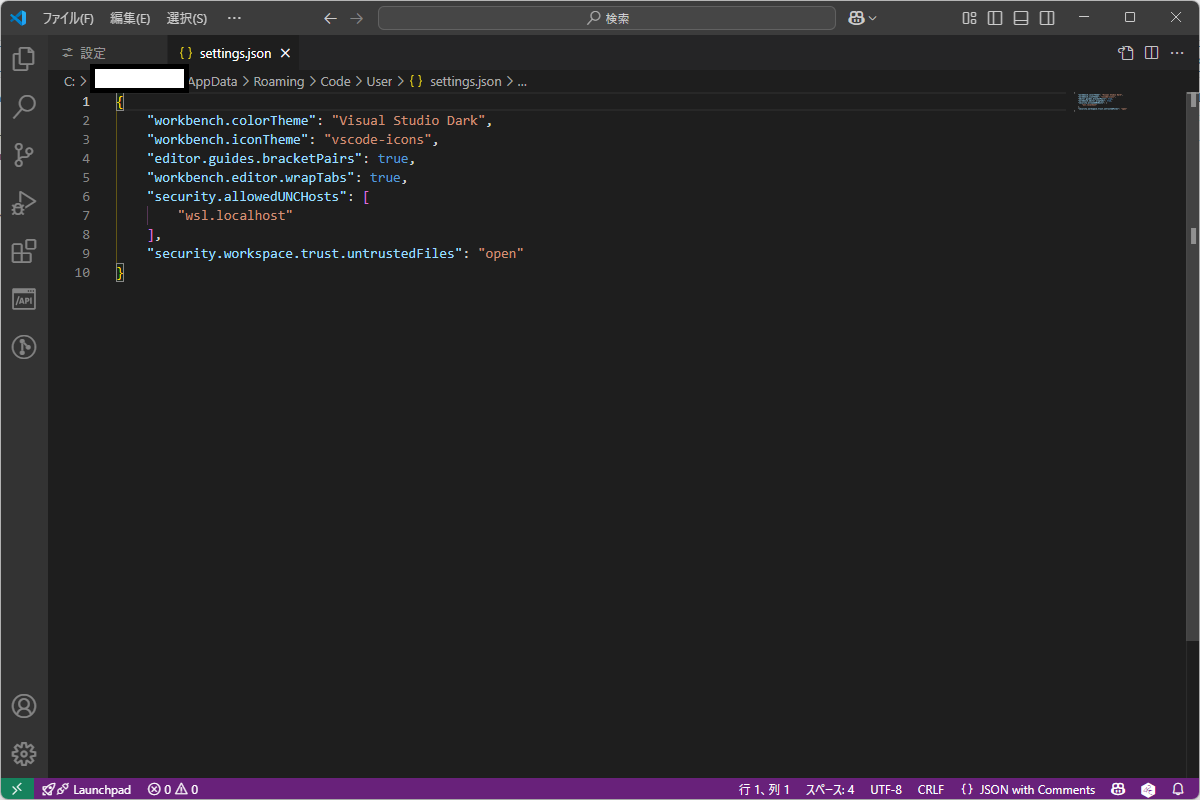Toggle the secondary side bar layout button
The height and width of the screenshot is (800, 1200).
[x=1047, y=18]
